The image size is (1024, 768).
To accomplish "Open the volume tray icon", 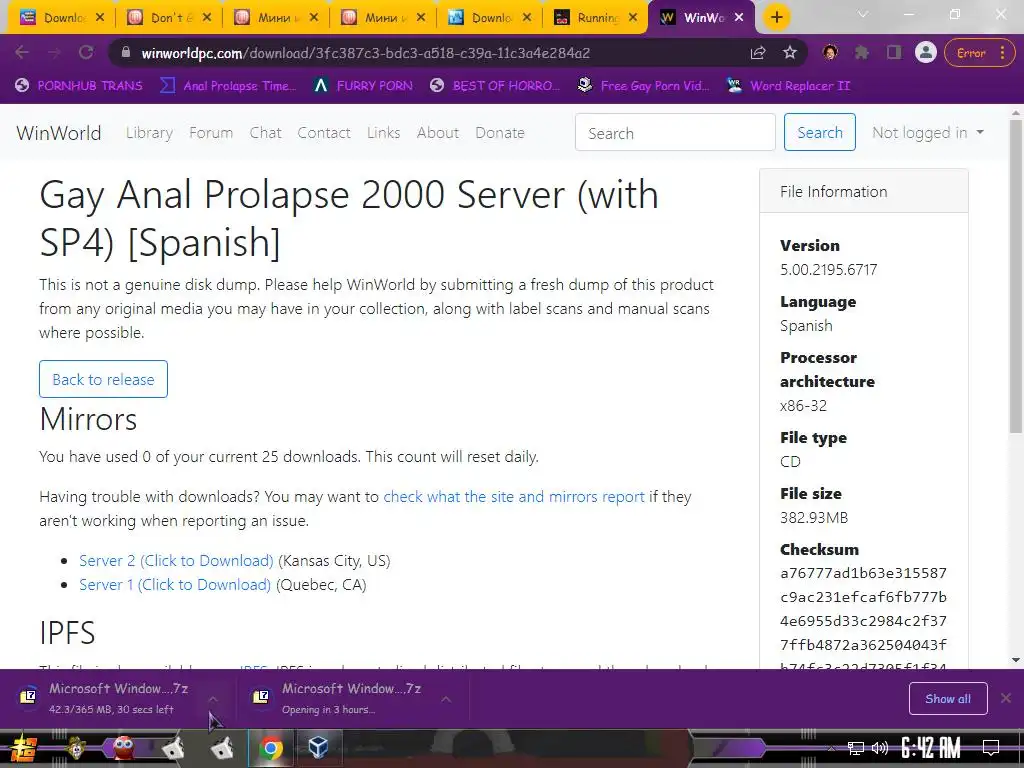I will (880, 748).
